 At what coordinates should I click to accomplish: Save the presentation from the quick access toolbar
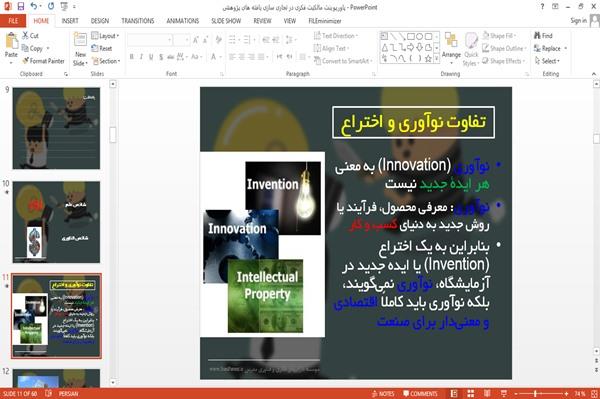click(21, 7)
